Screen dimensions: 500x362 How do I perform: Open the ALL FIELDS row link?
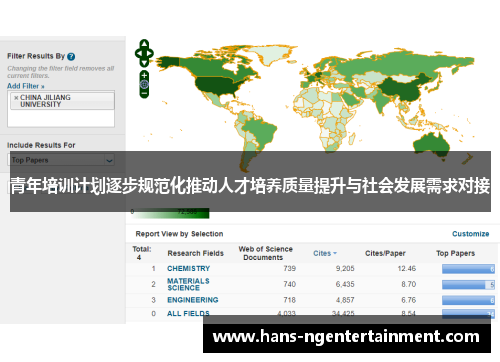[188, 313]
